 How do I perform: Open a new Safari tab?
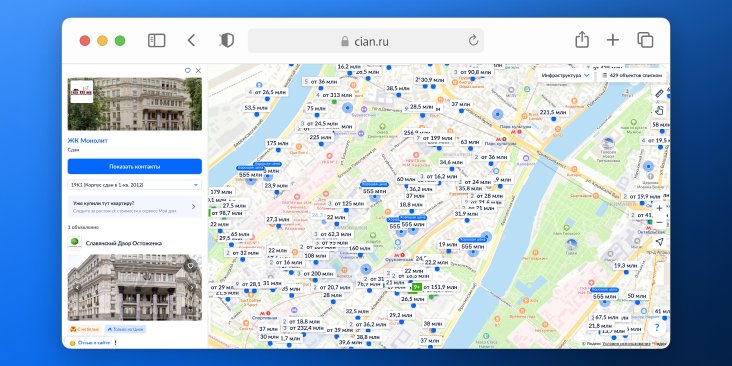pyautogui.click(x=612, y=41)
